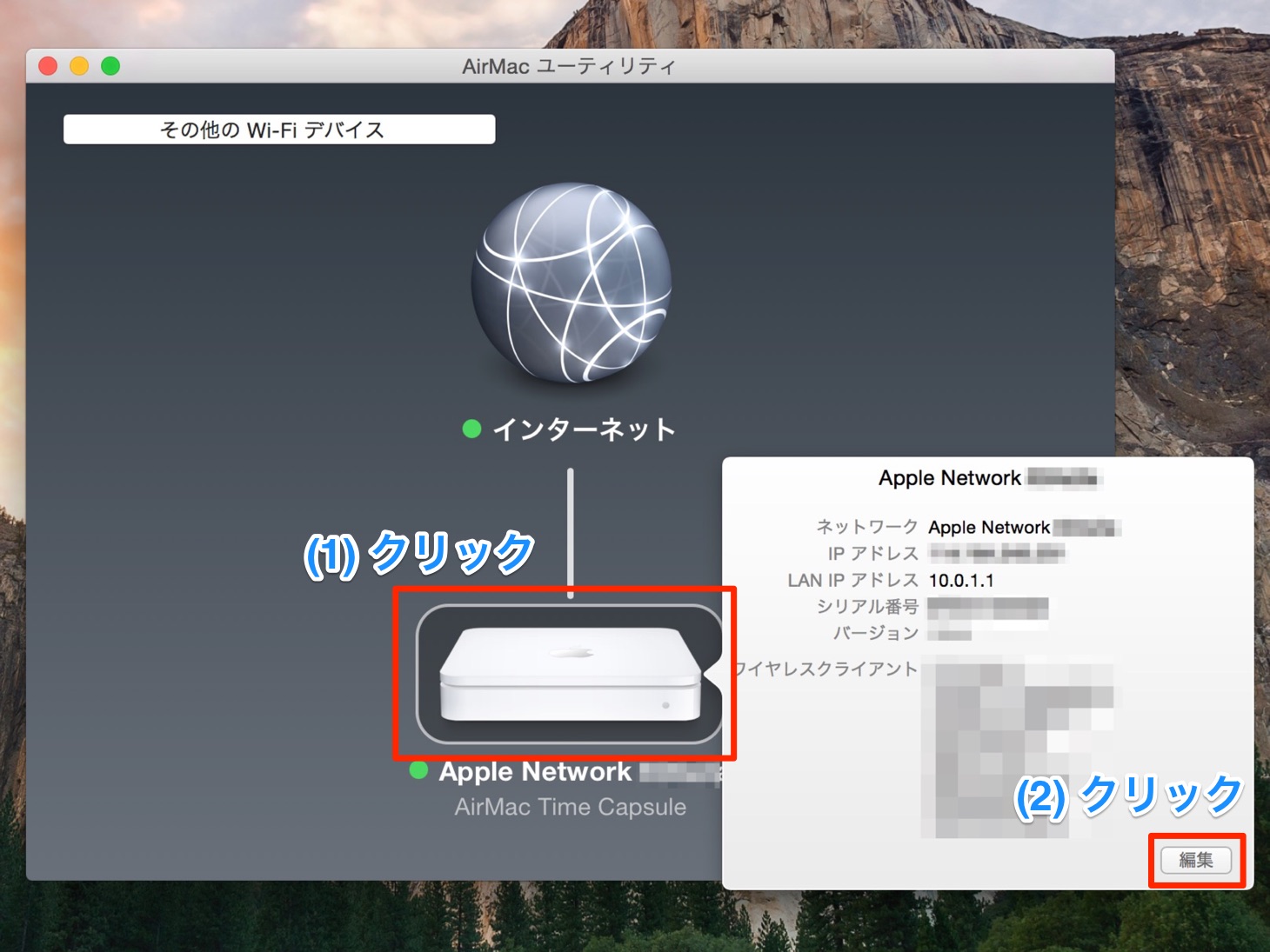The image size is (1270, 952).
Task: Minimize the AirMac Utility window
Action: point(79,66)
